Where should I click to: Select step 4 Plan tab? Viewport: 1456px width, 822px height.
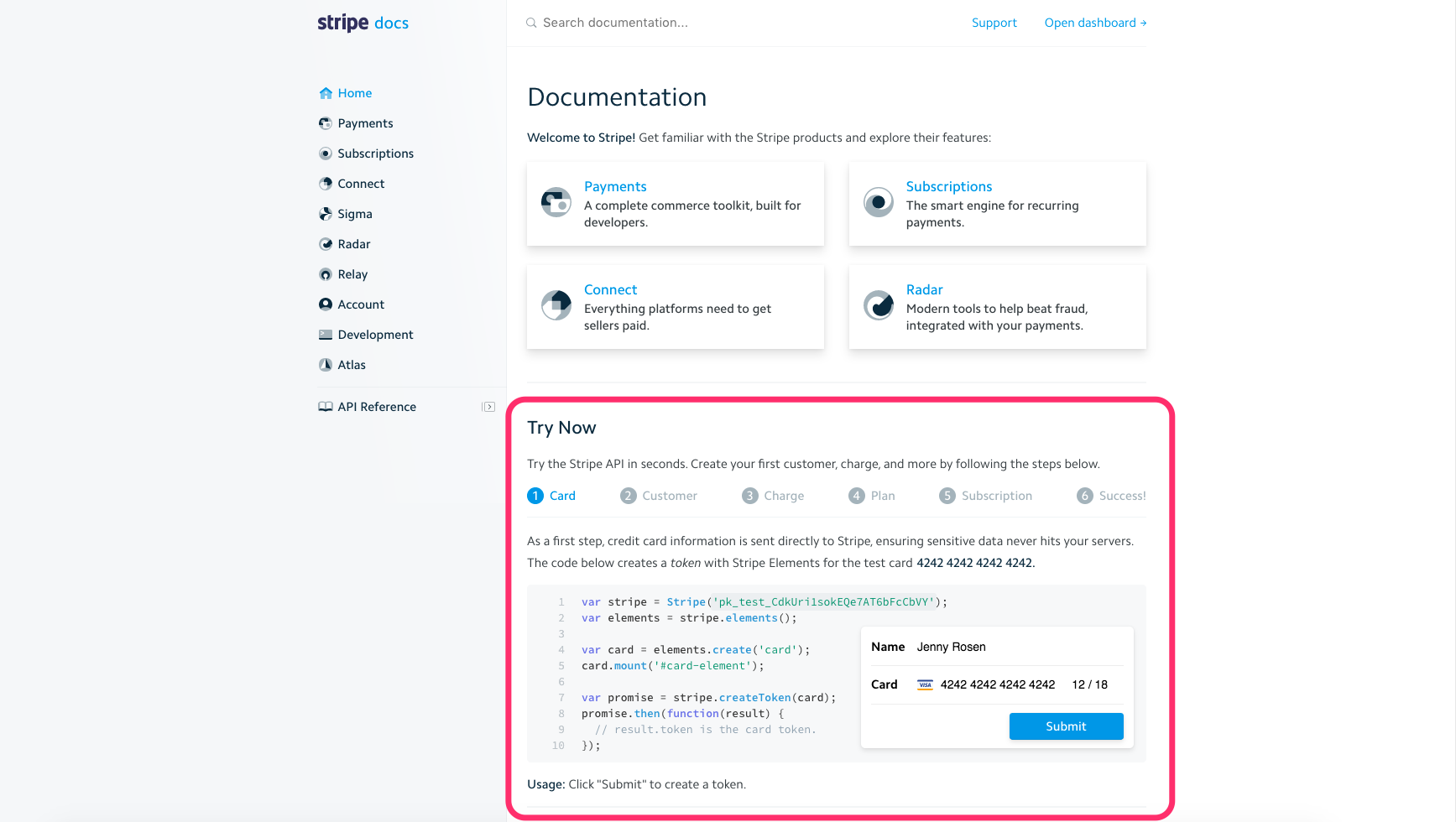872,496
